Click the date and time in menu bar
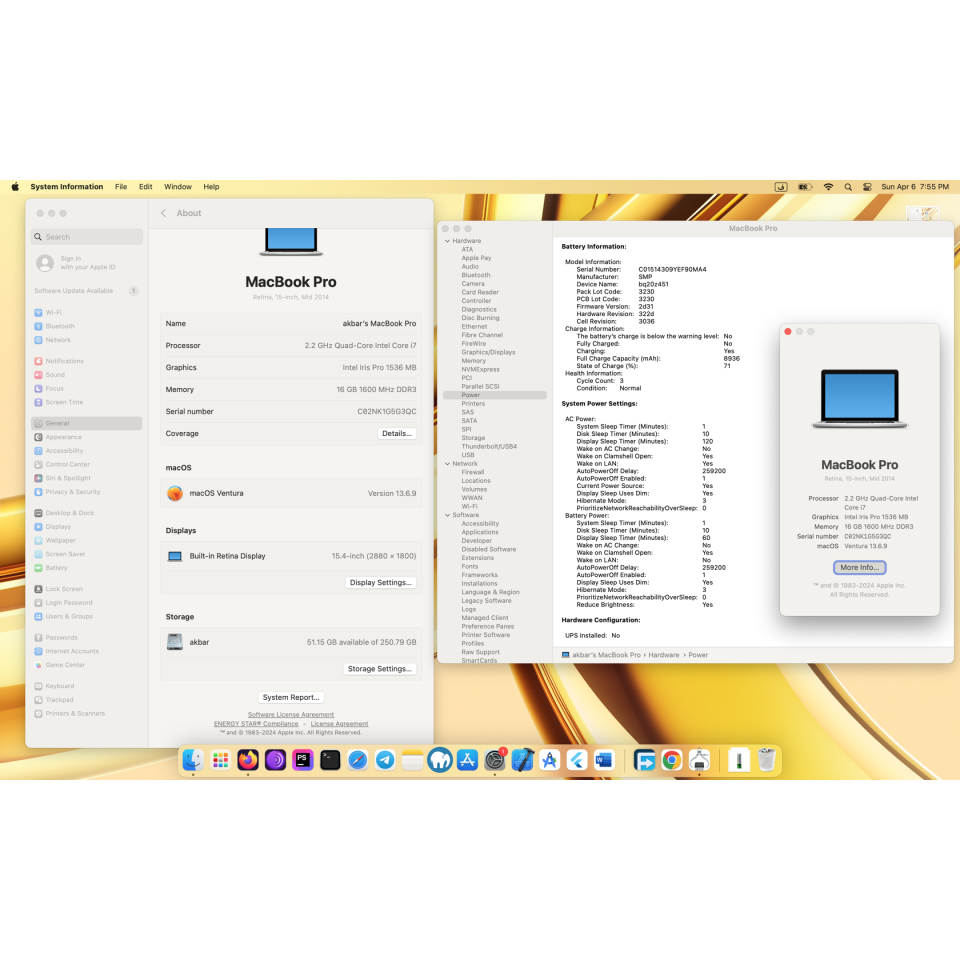Viewport: 960px width, 960px height. pos(915,187)
